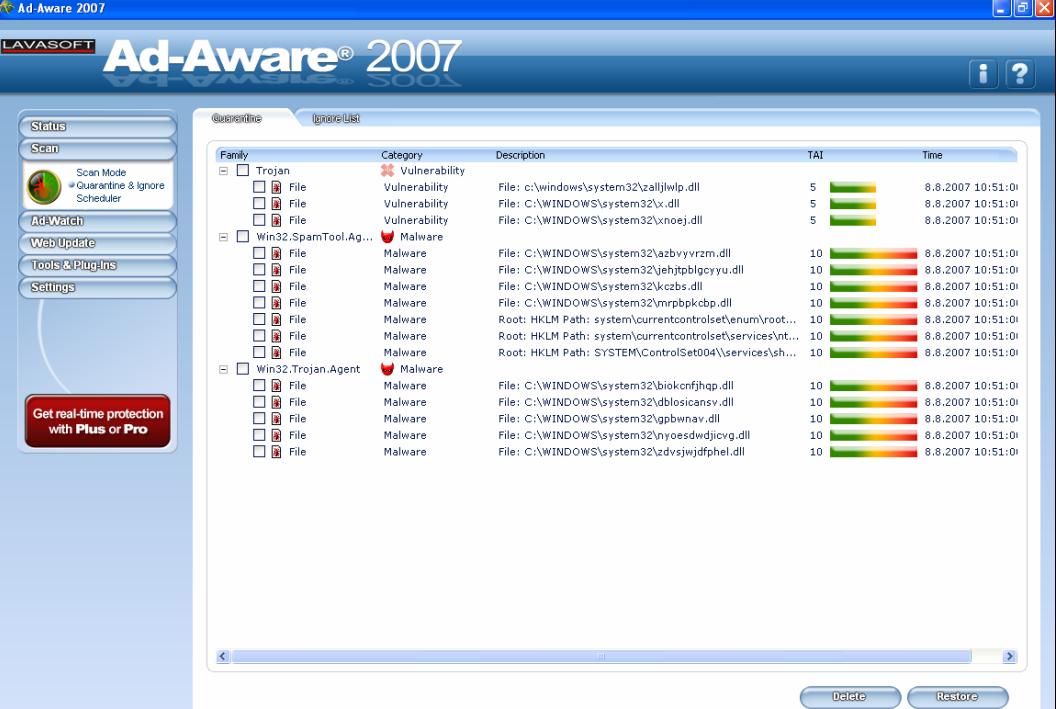
Task: Click the file icon for zdvsjwjdfphel.dll row
Action: click(x=276, y=452)
